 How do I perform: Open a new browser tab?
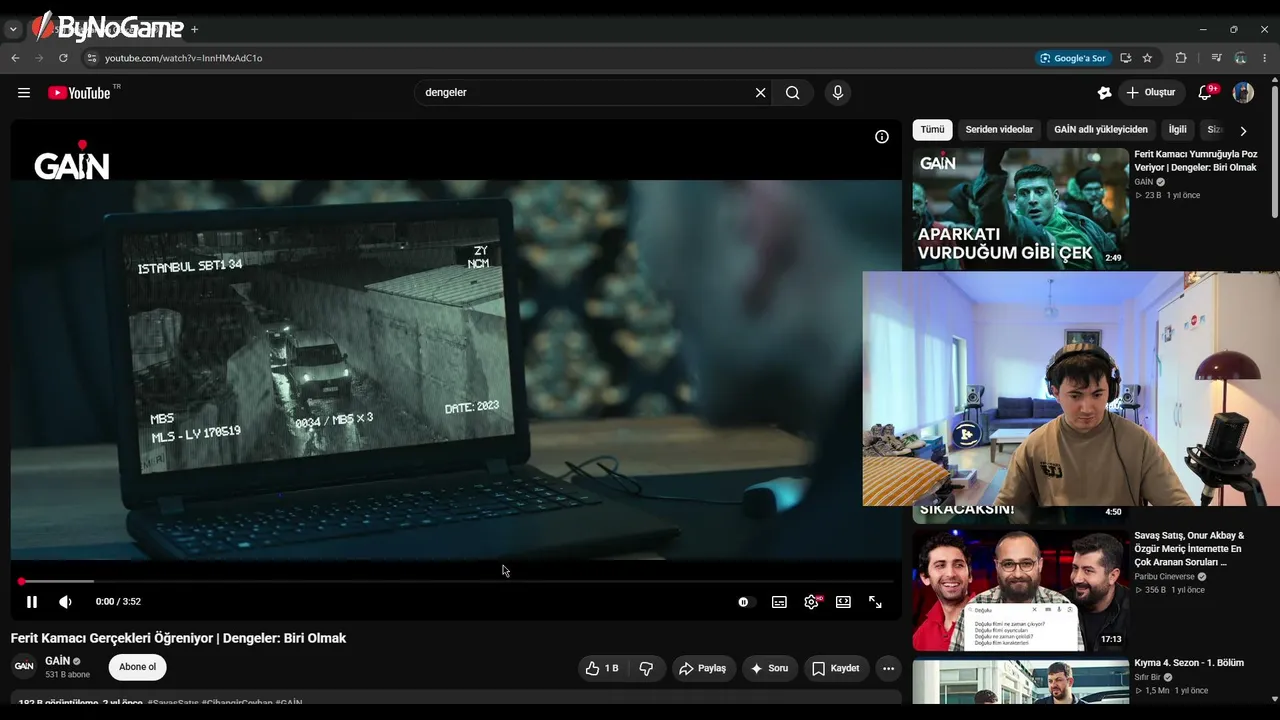pyautogui.click(x=194, y=29)
